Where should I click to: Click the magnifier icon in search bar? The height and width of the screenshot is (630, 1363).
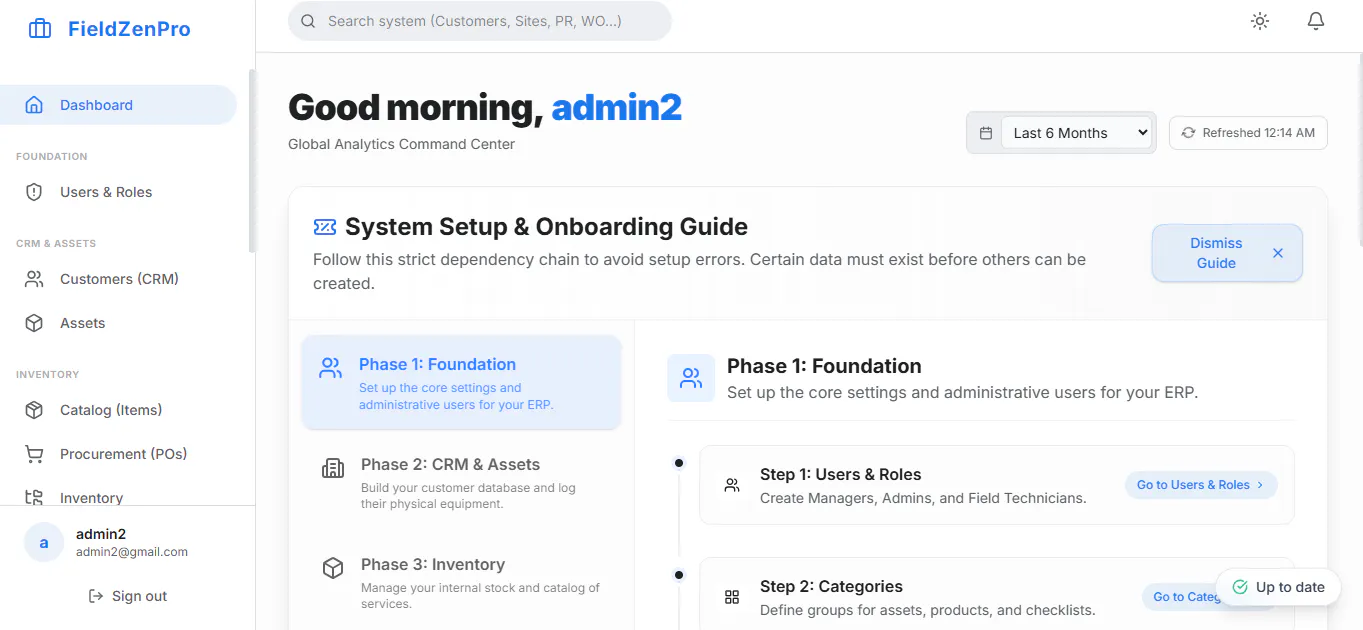(308, 21)
